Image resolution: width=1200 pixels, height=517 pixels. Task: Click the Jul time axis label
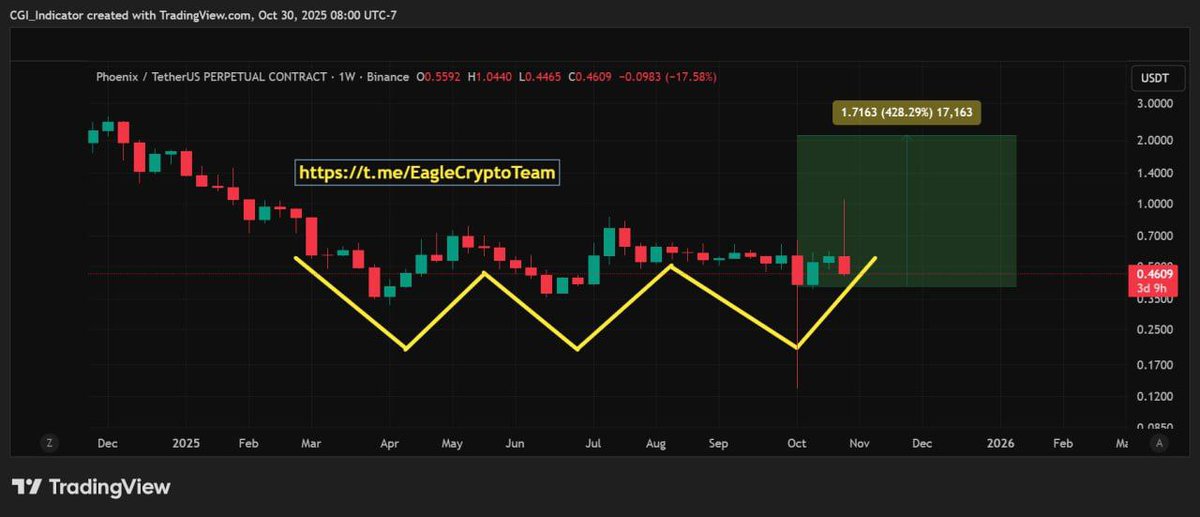593,442
